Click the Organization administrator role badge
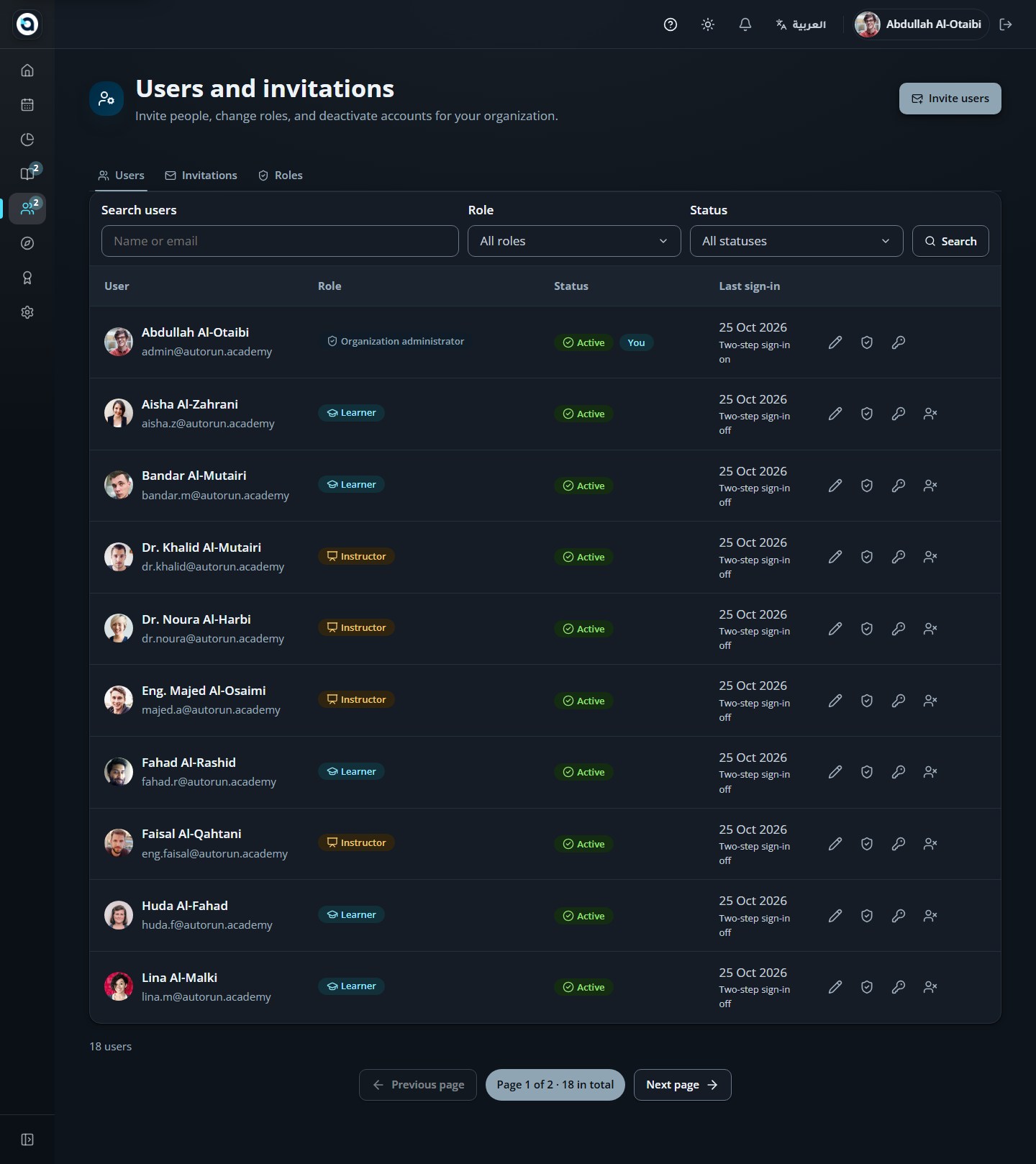The height and width of the screenshot is (1164, 1036). 395,341
